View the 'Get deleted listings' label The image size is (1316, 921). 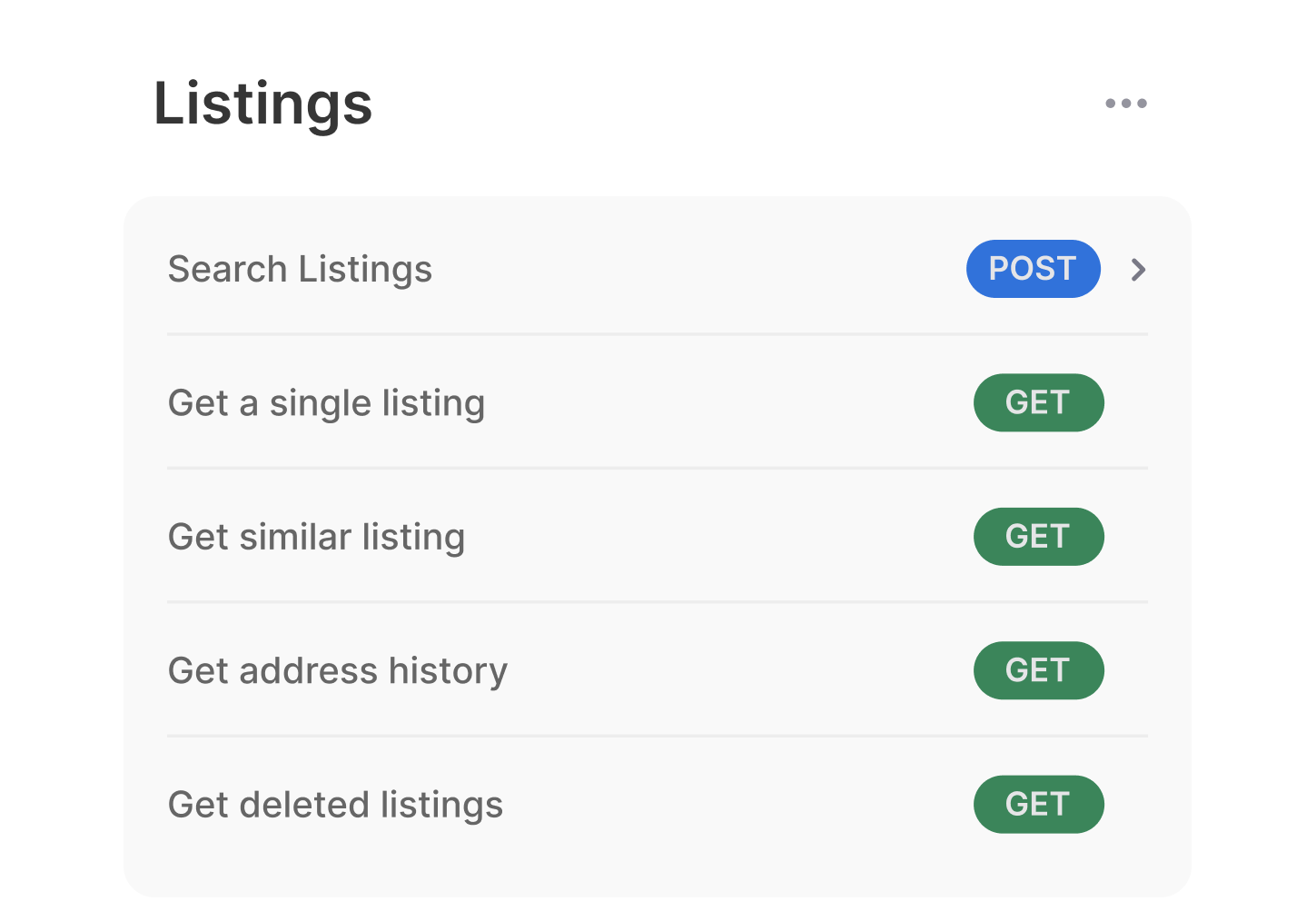click(x=335, y=805)
